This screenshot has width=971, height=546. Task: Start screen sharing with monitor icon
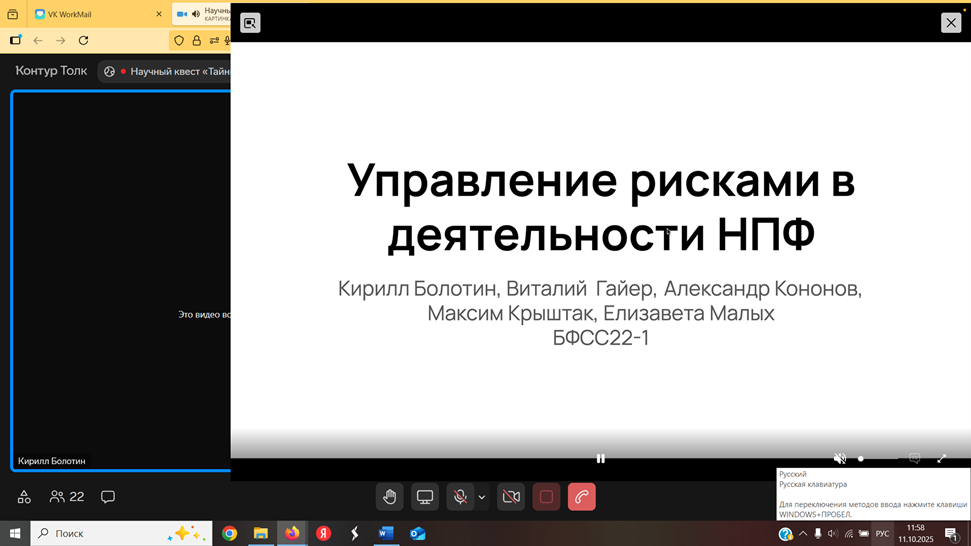(x=425, y=497)
